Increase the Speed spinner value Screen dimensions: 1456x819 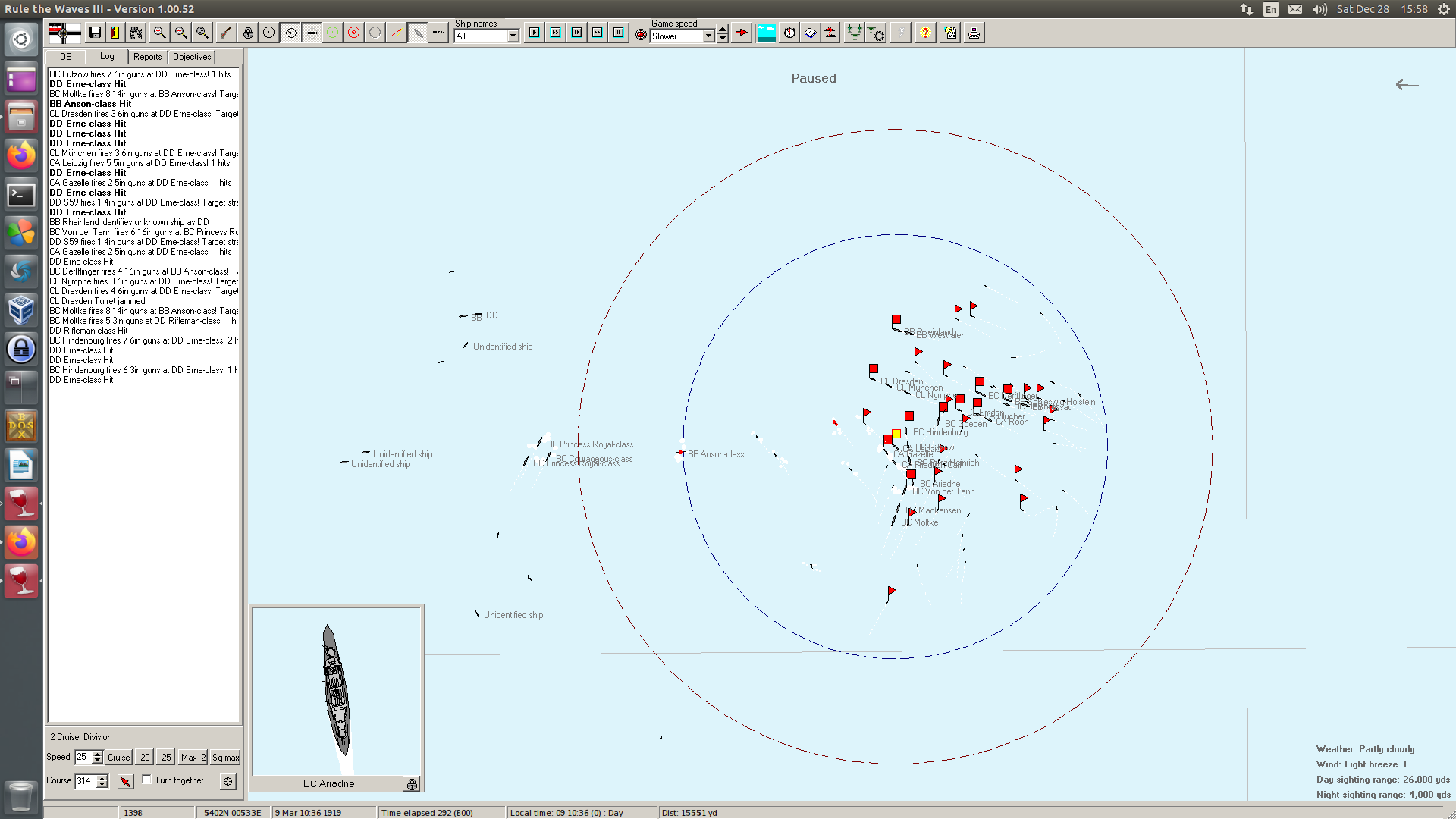97,754
